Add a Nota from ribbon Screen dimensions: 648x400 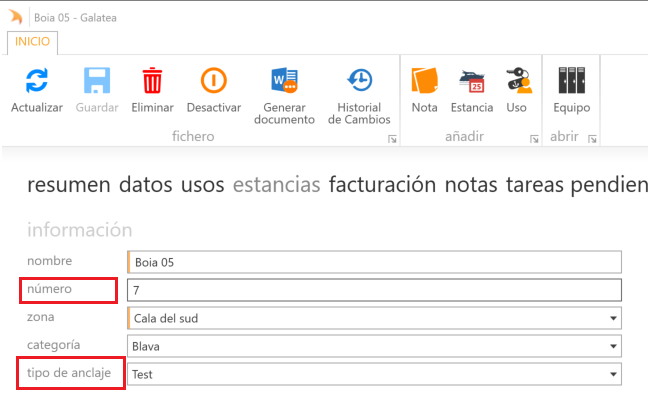click(x=424, y=82)
